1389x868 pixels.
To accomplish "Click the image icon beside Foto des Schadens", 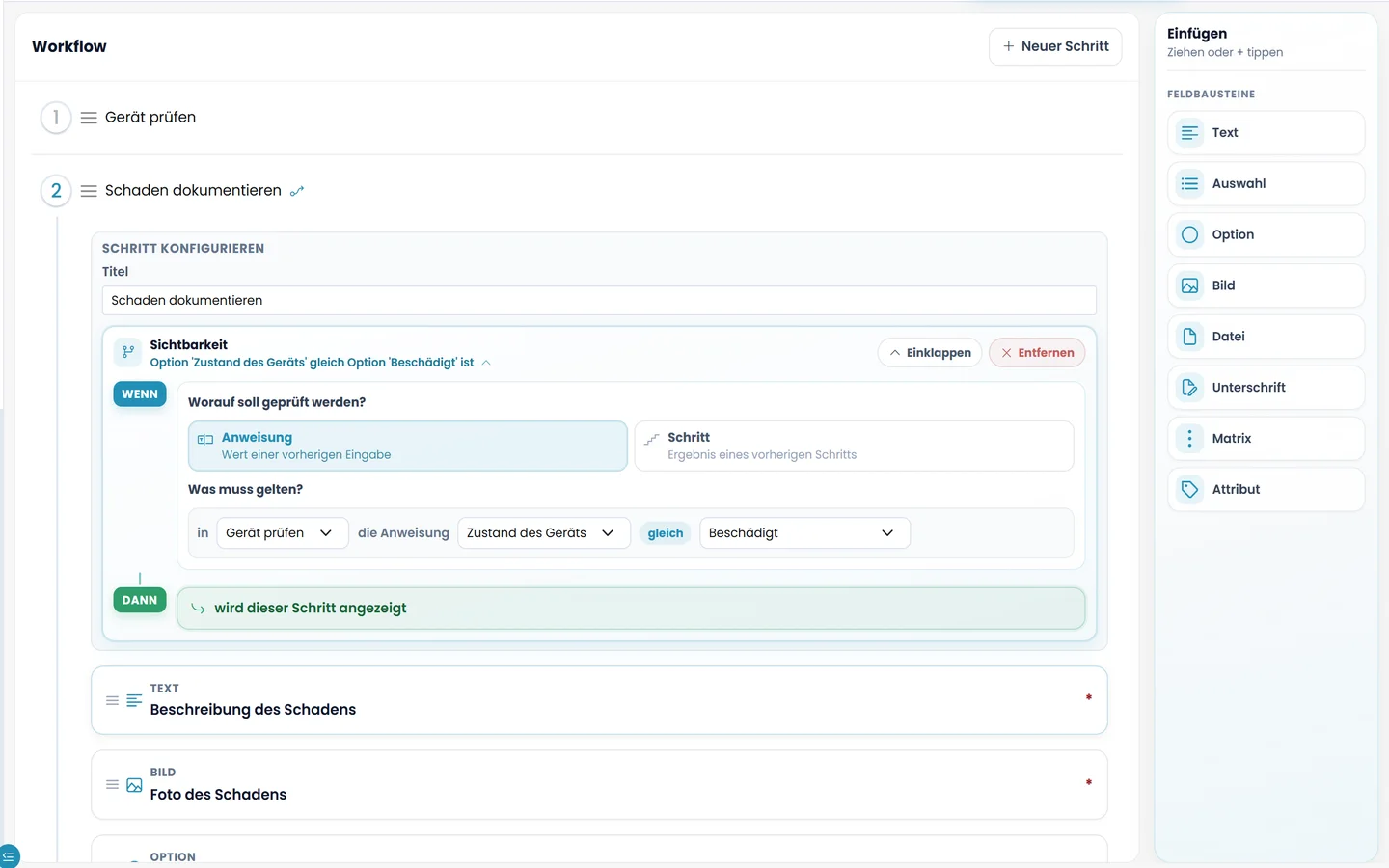I will coord(134,785).
